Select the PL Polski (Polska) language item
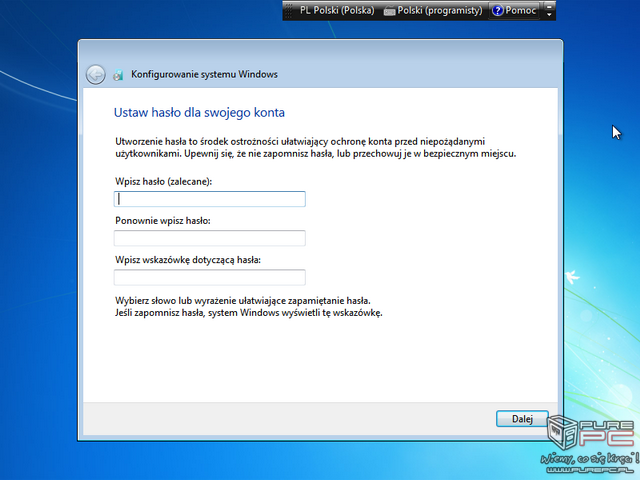 [x=337, y=10]
